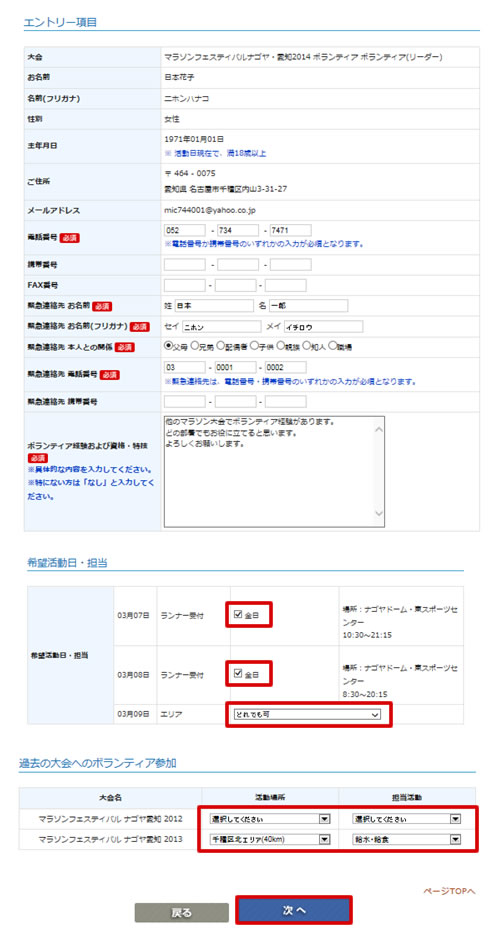Open the 2013 担当活動 dropdown showing 給水・給食
The image size is (492, 938).
[407, 839]
